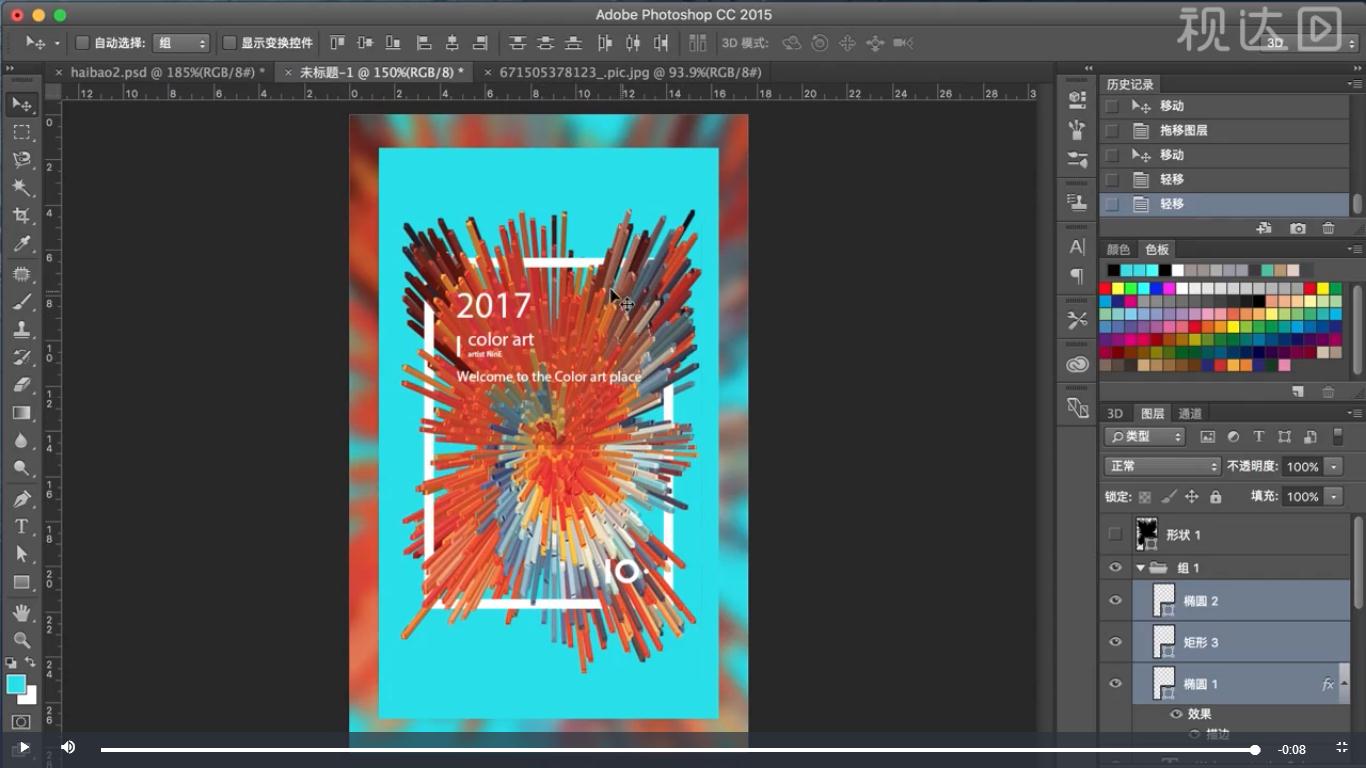Create new document from current history state
The width and height of the screenshot is (1366, 768).
pos(1264,229)
